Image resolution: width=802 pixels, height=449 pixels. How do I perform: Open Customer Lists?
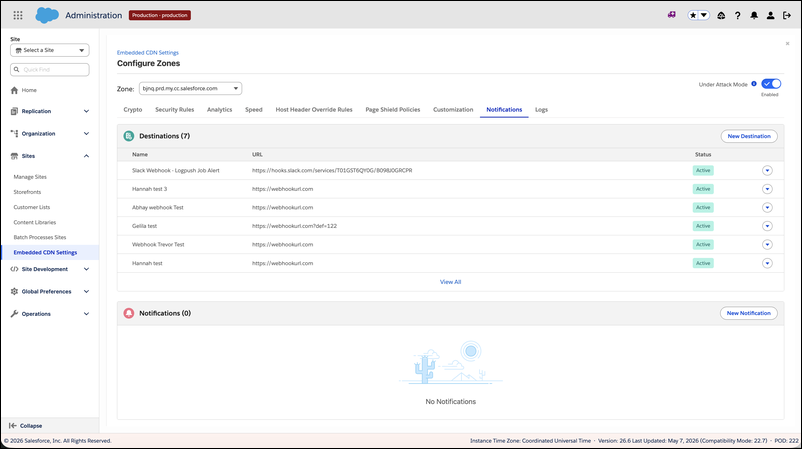[32, 207]
